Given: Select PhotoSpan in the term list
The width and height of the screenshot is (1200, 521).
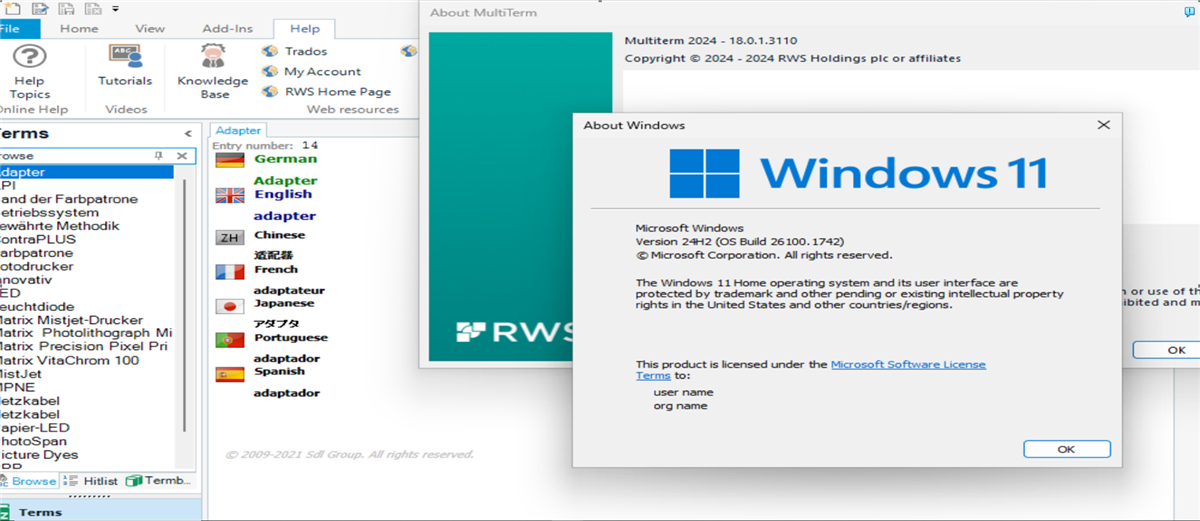Looking at the screenshot, I should (33, 441).
